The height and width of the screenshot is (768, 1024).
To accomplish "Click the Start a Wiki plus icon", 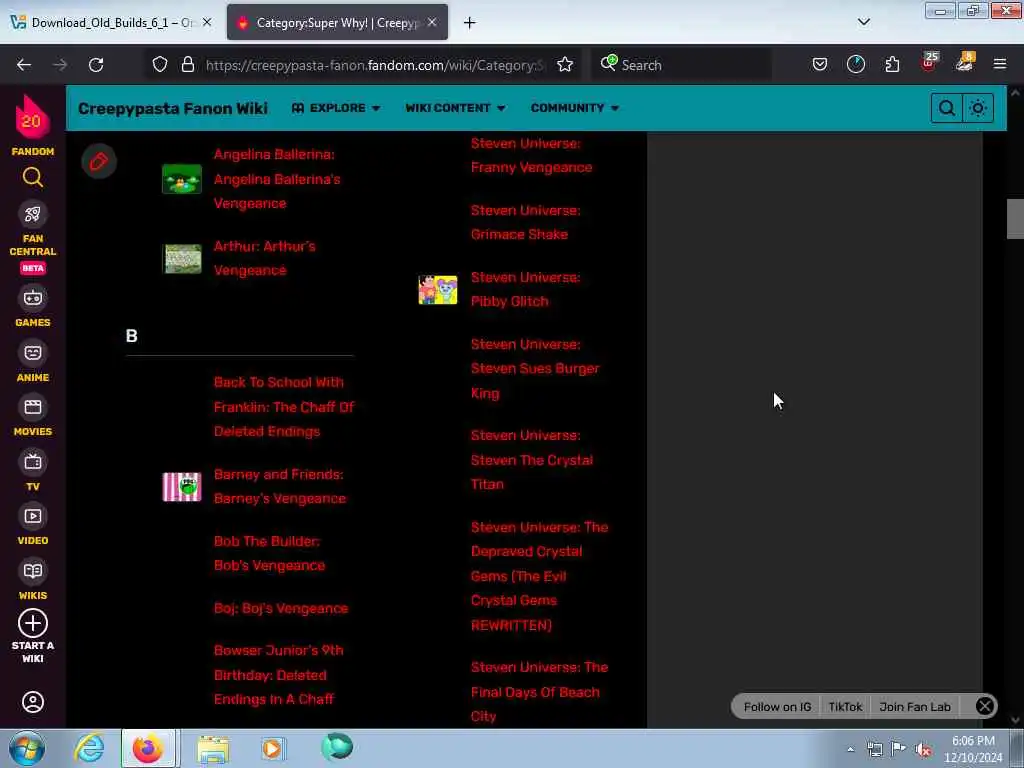I will coord(33,623).
